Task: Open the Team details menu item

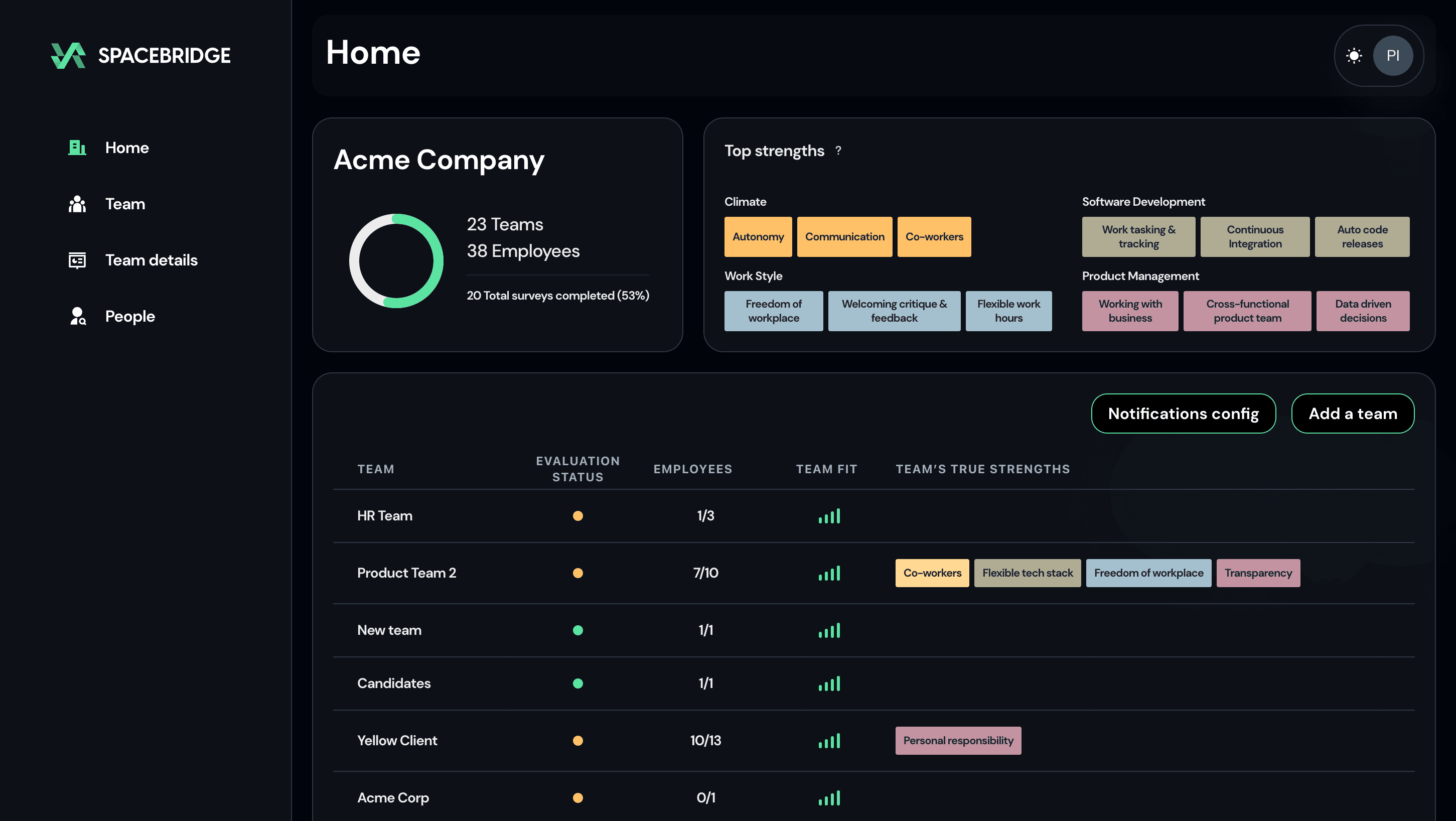Action: (151, 260)
